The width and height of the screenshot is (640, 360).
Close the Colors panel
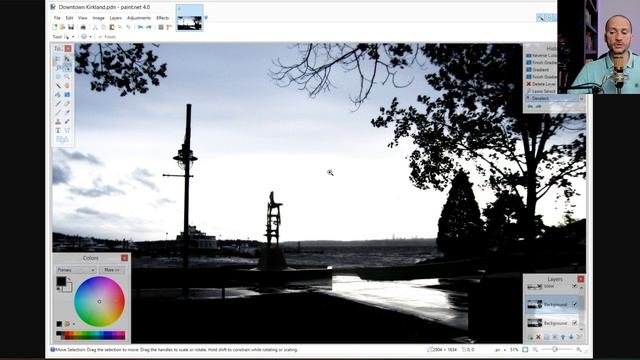[x=124, y=258]
